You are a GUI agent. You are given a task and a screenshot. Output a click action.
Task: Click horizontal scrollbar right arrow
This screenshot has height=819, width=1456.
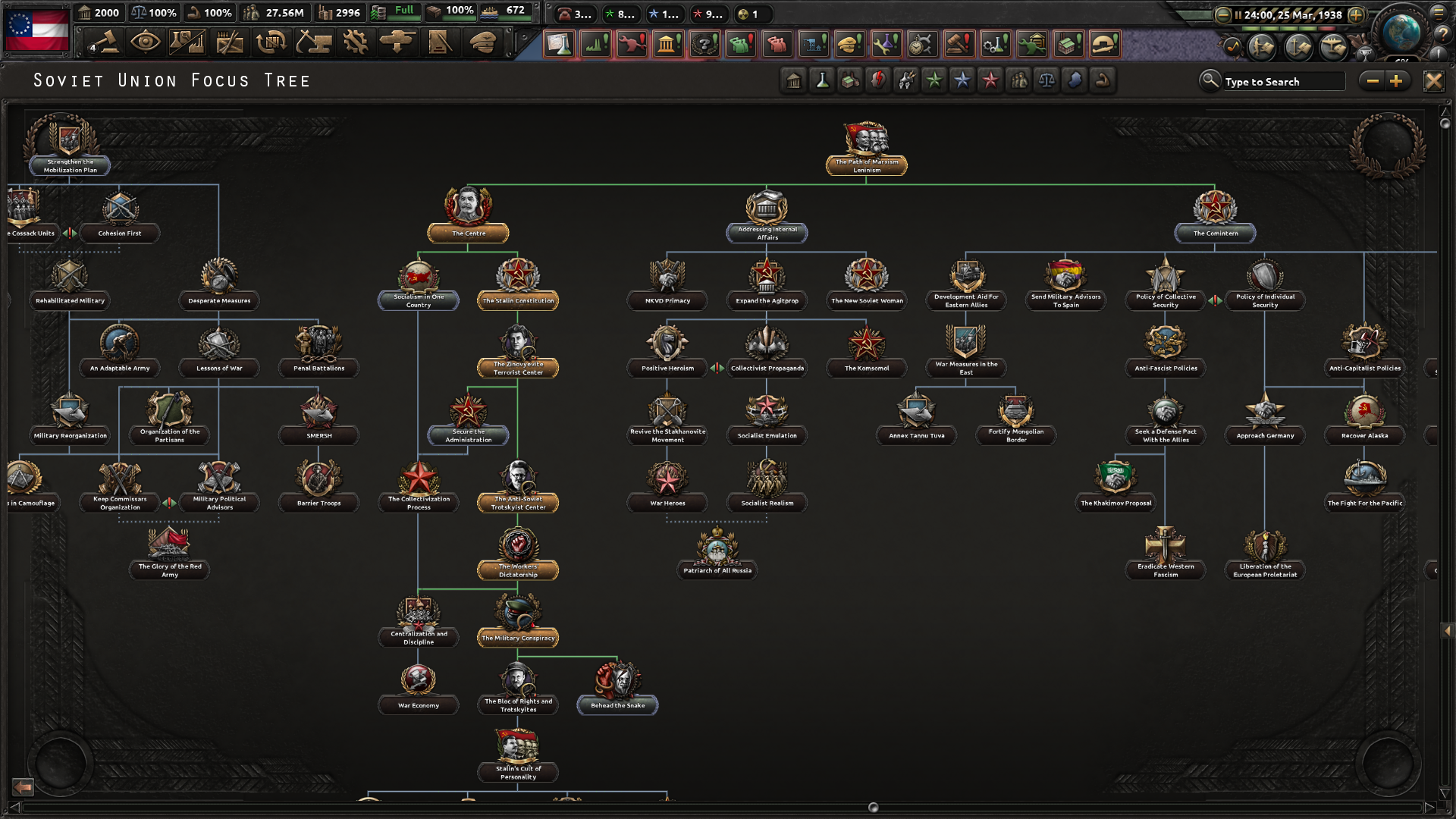1430,808
